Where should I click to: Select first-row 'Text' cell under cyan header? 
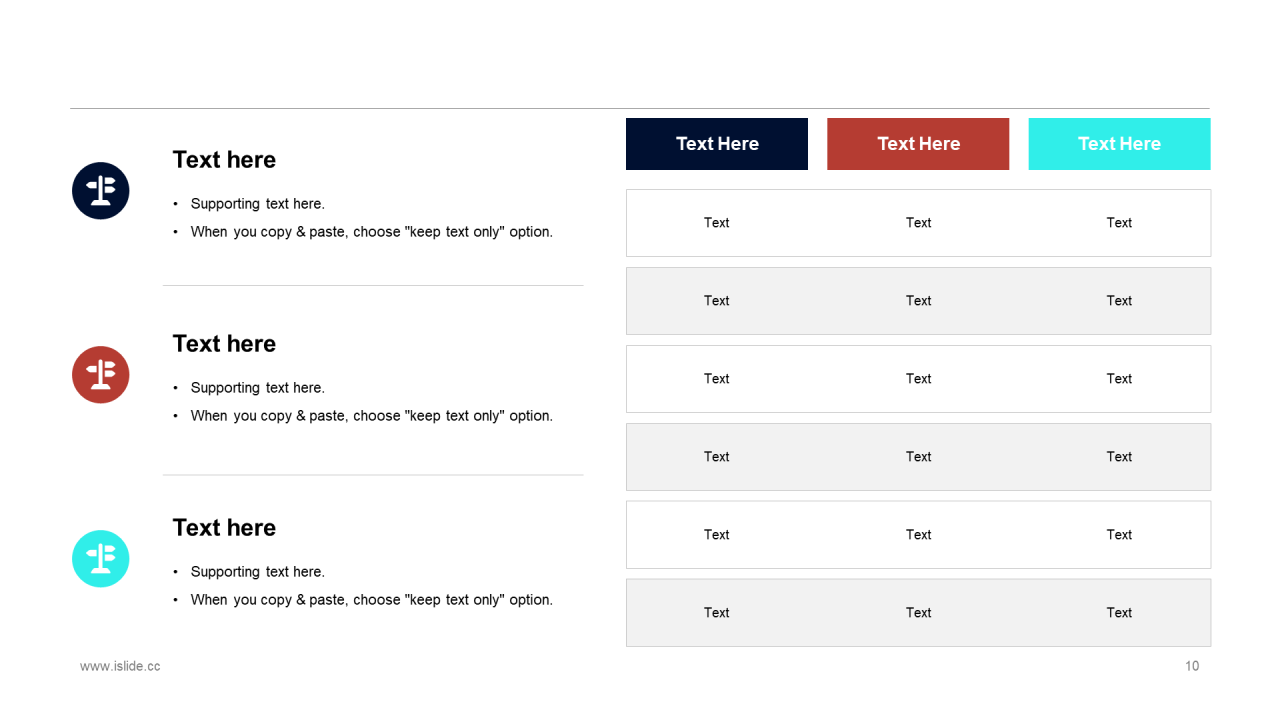coord(1119,223)
